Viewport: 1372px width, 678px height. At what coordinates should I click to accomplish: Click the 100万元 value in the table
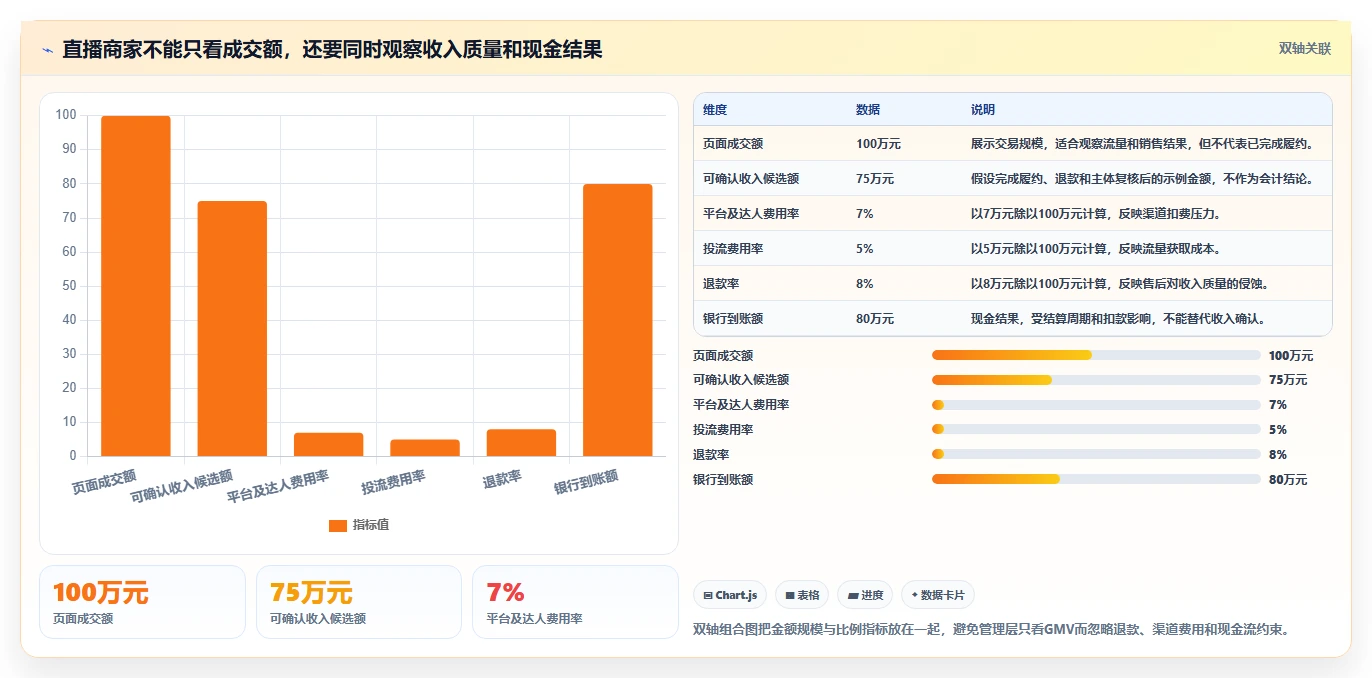click(x=878, y=144)
